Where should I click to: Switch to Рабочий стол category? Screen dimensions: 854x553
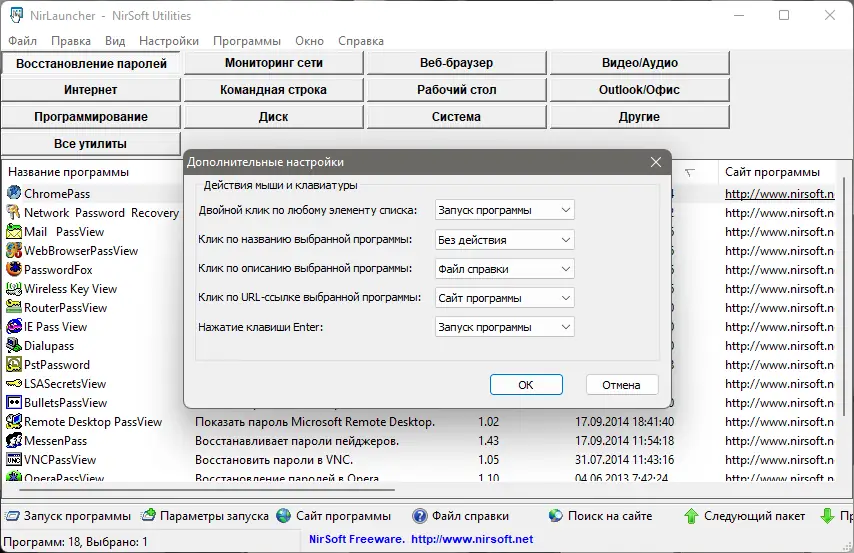[456, 90]
